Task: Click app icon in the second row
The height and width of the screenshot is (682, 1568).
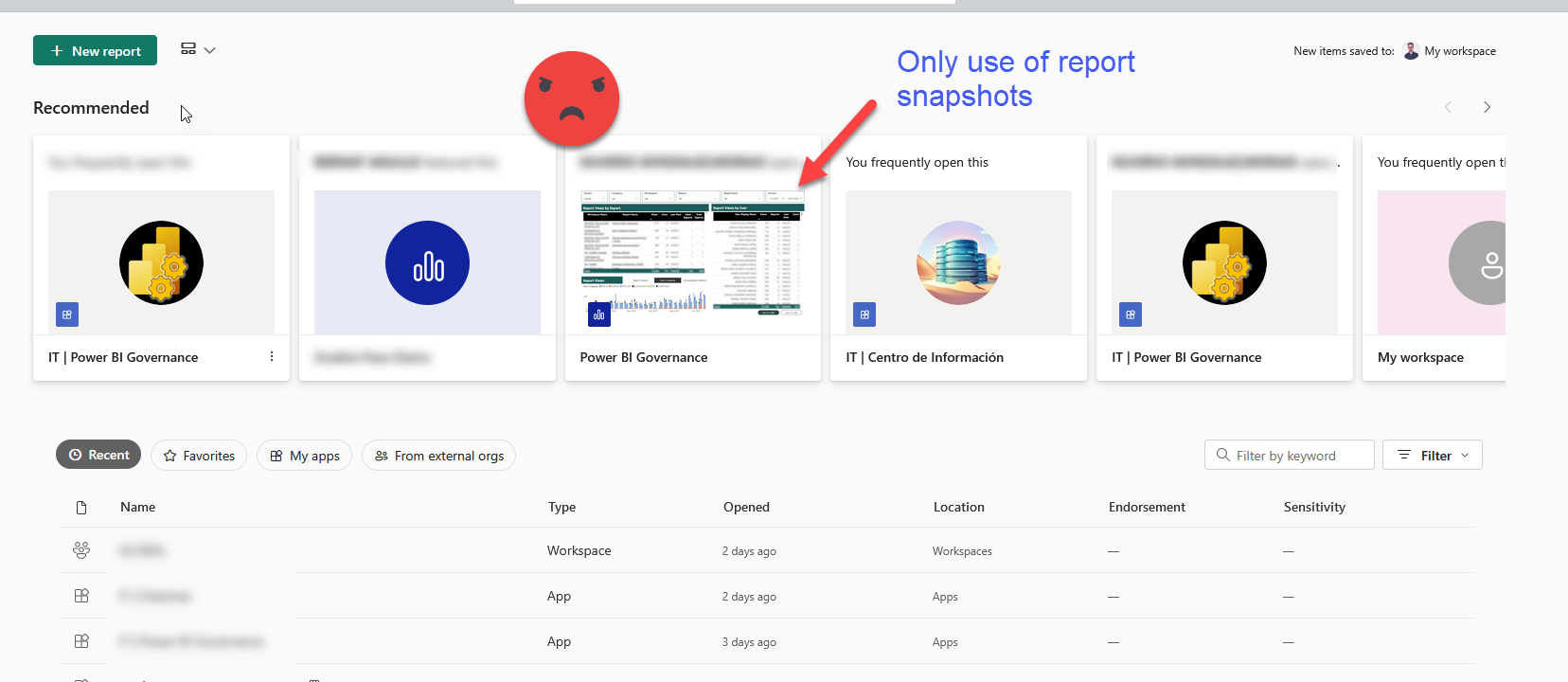Action: click(81, 596)
